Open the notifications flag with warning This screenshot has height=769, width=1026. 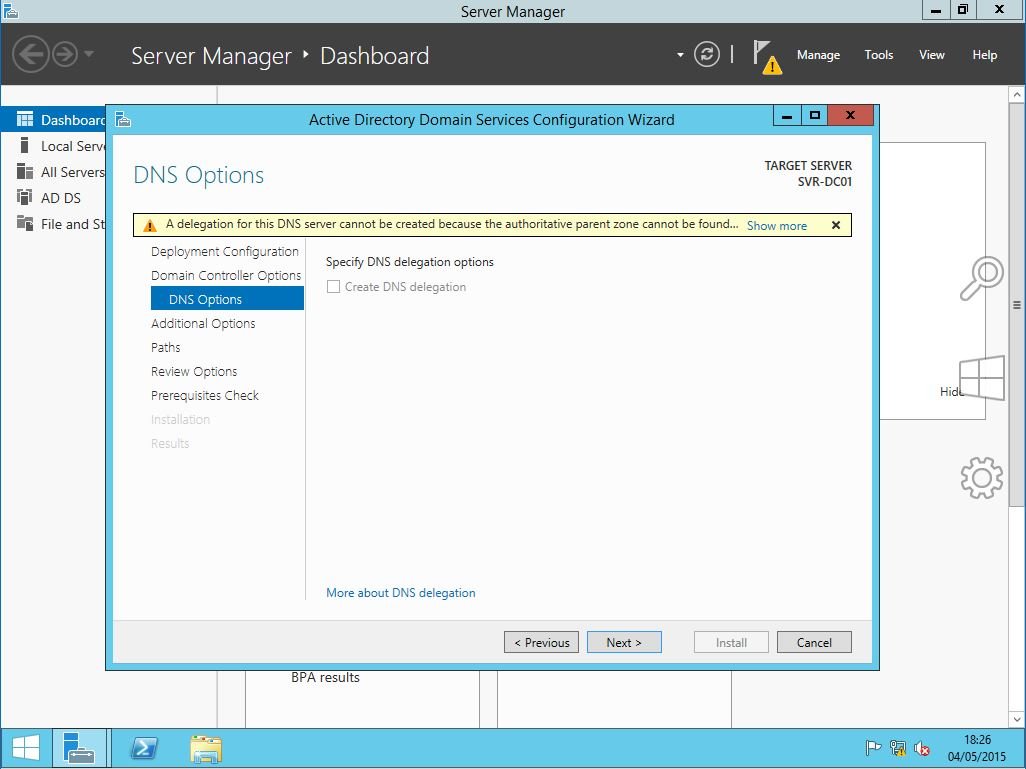[765, 56]
